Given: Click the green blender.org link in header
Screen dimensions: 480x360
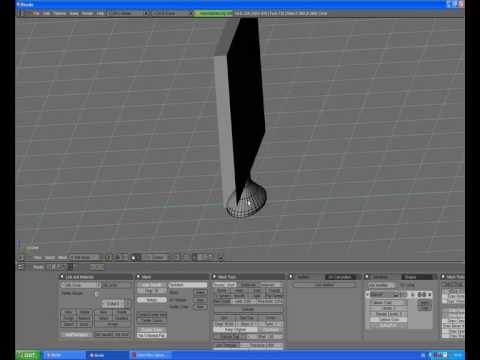Looking at the screenshot, I should [213, 14].
